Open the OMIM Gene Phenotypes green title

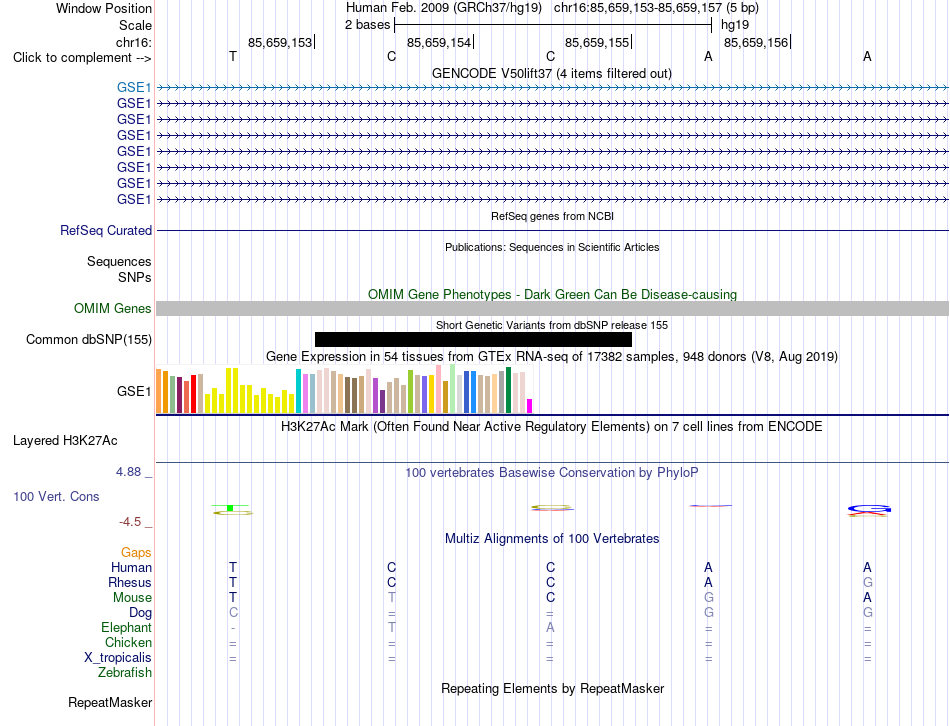[x=552, y=295]
